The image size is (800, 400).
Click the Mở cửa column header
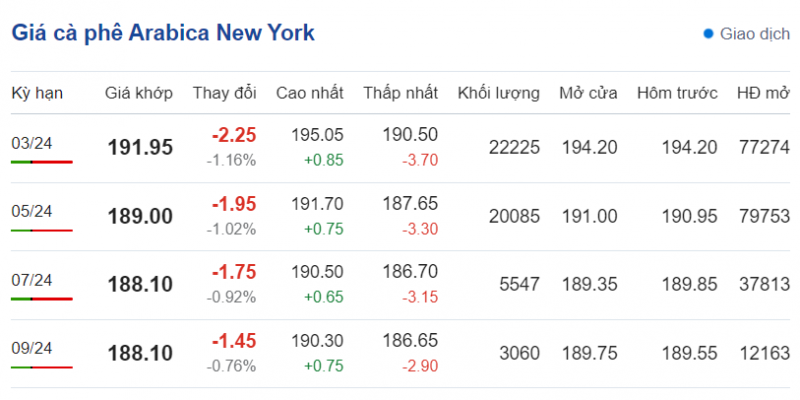(x=587, y=93)
